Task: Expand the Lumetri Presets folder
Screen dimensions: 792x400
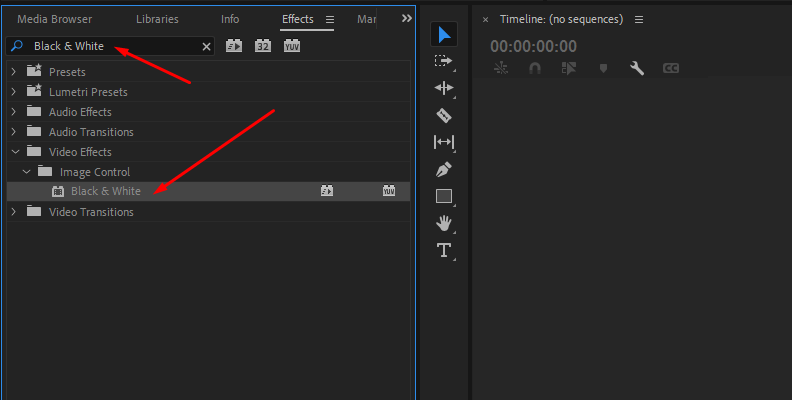Action: (x=14, y=92)
